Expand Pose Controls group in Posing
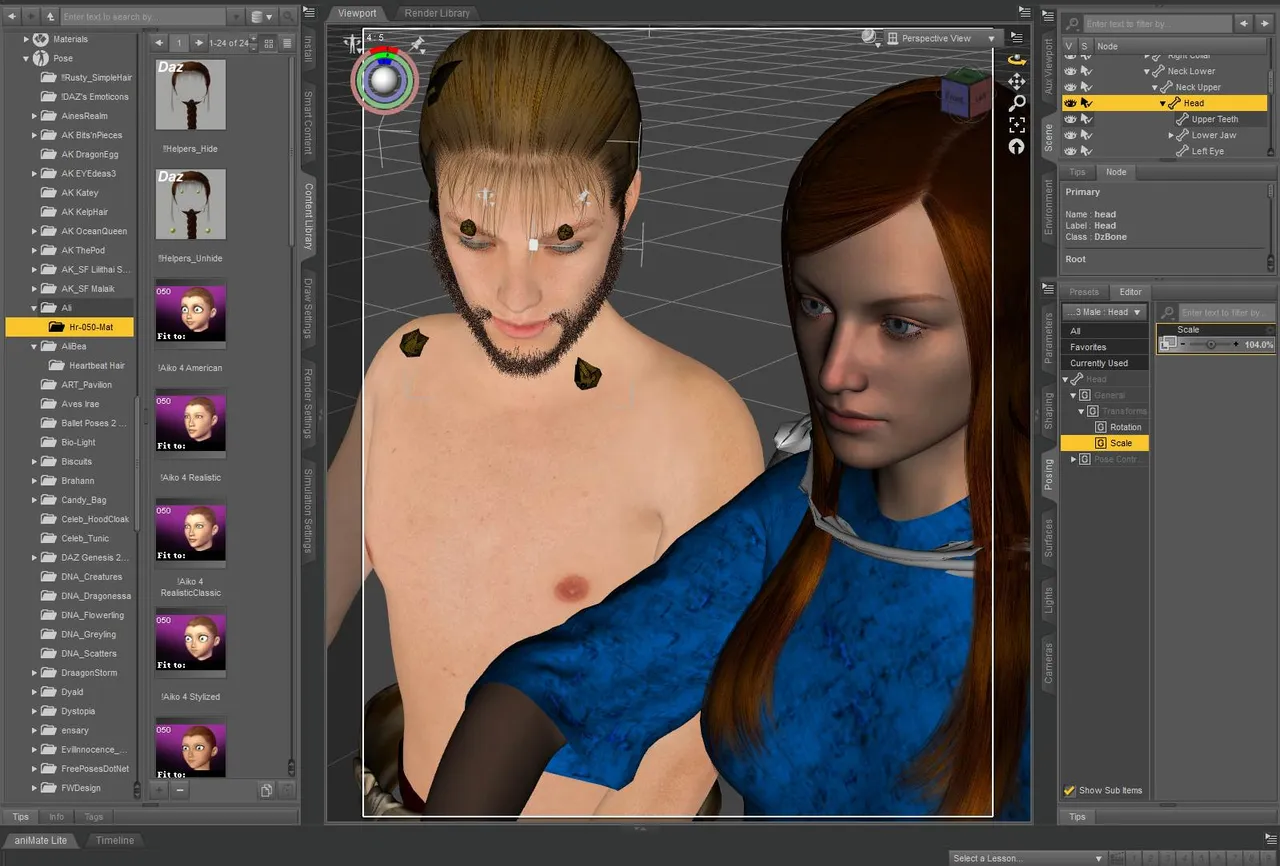The image size is (1280, 866). coord(1074,459)
